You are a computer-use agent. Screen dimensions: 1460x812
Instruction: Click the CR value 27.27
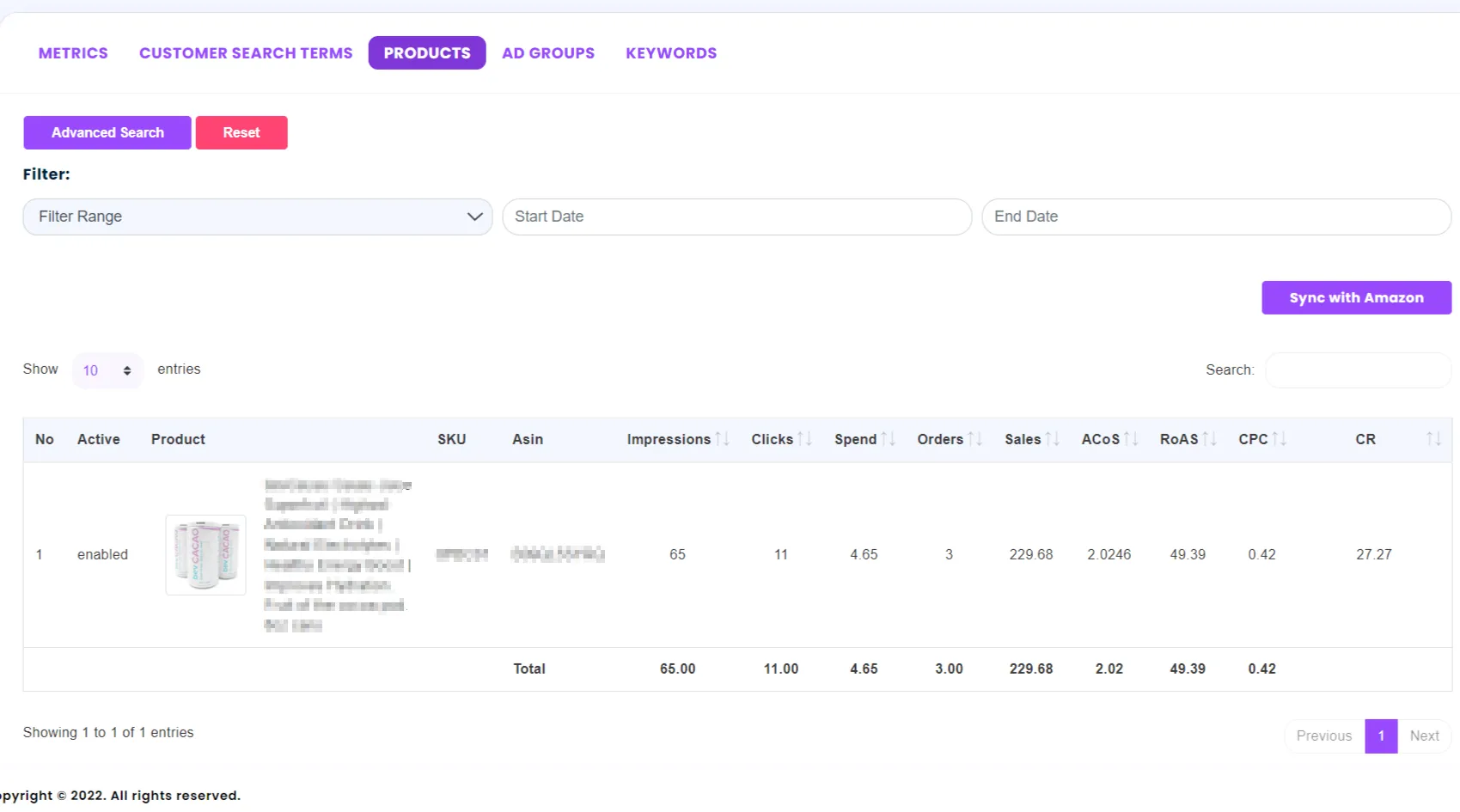tap(1373, 555)
